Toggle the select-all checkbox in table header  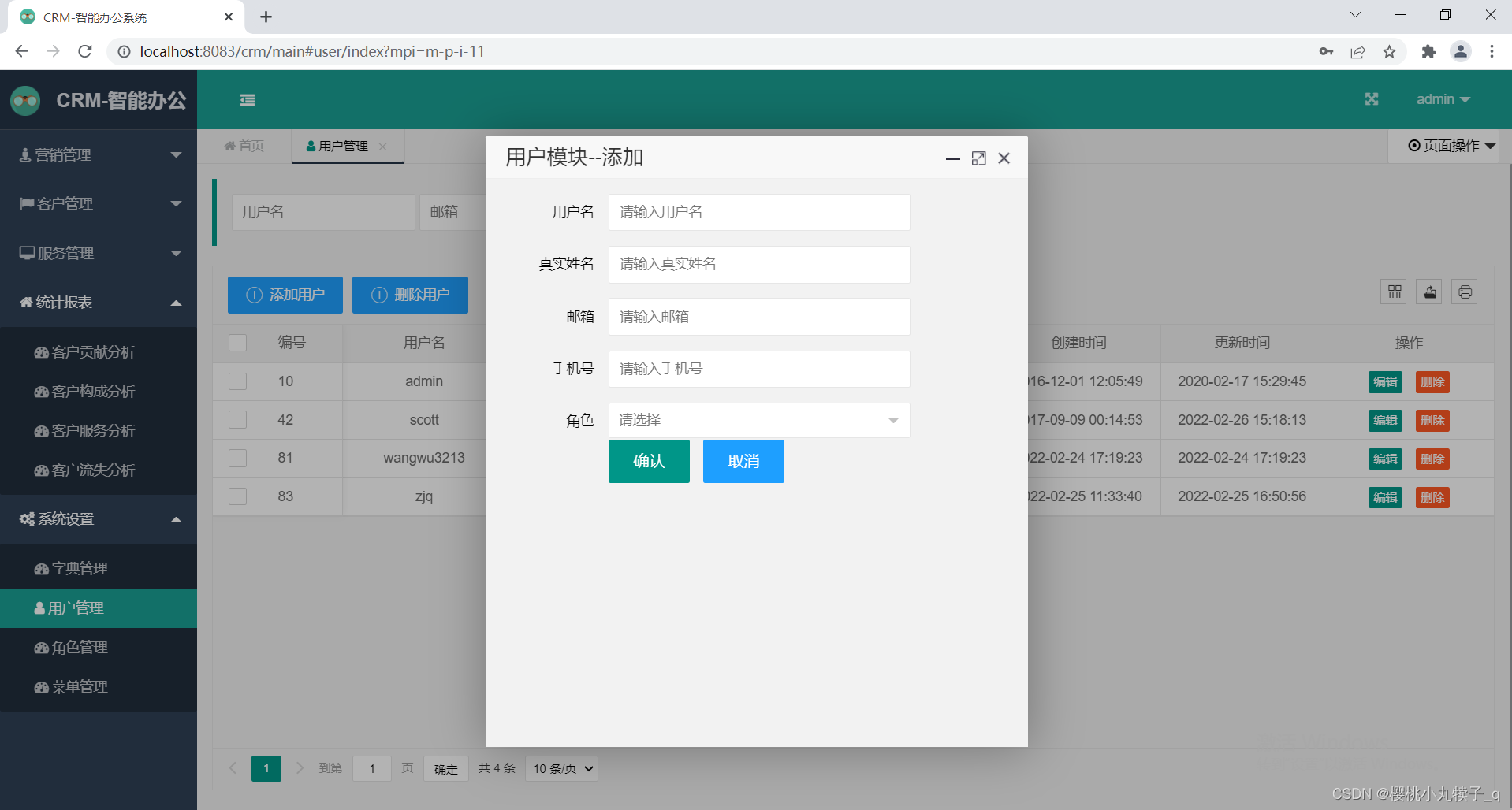coord(237,343)
